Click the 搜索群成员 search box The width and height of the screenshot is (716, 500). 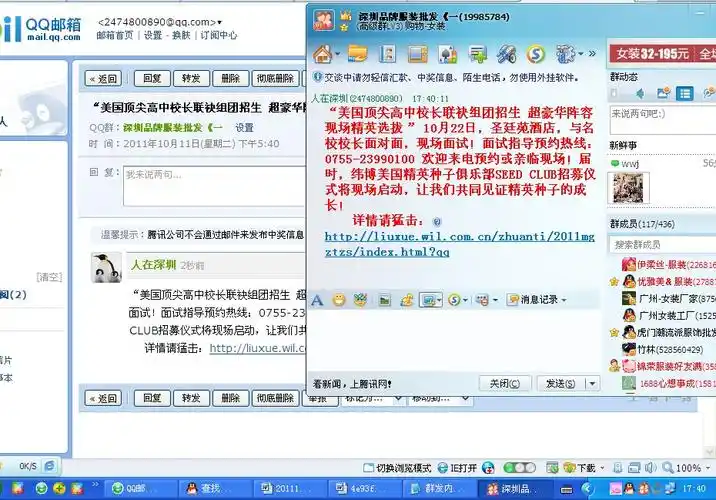663,244
